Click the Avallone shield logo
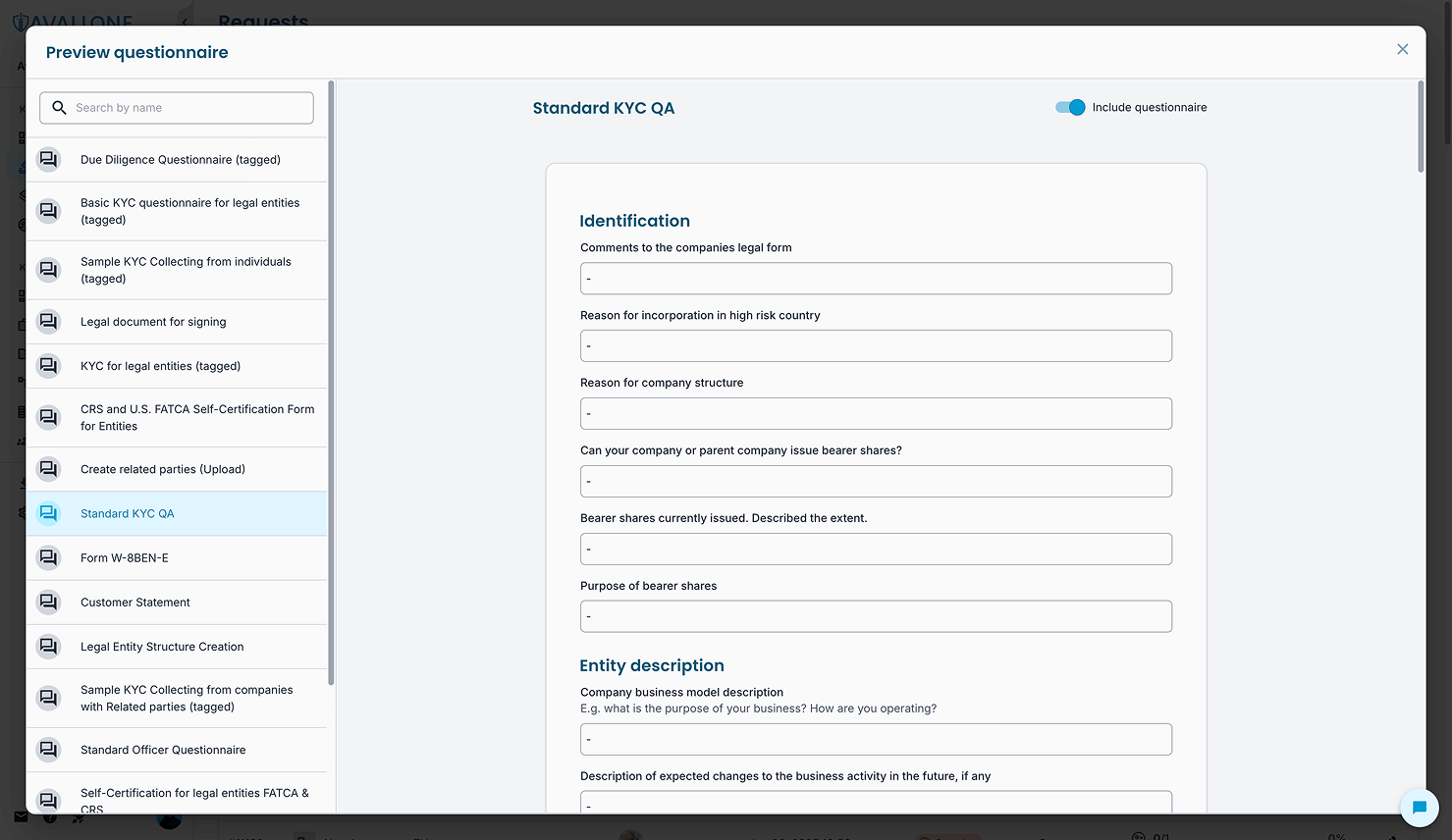This screenshot has height=840, width=1452. 22,22
